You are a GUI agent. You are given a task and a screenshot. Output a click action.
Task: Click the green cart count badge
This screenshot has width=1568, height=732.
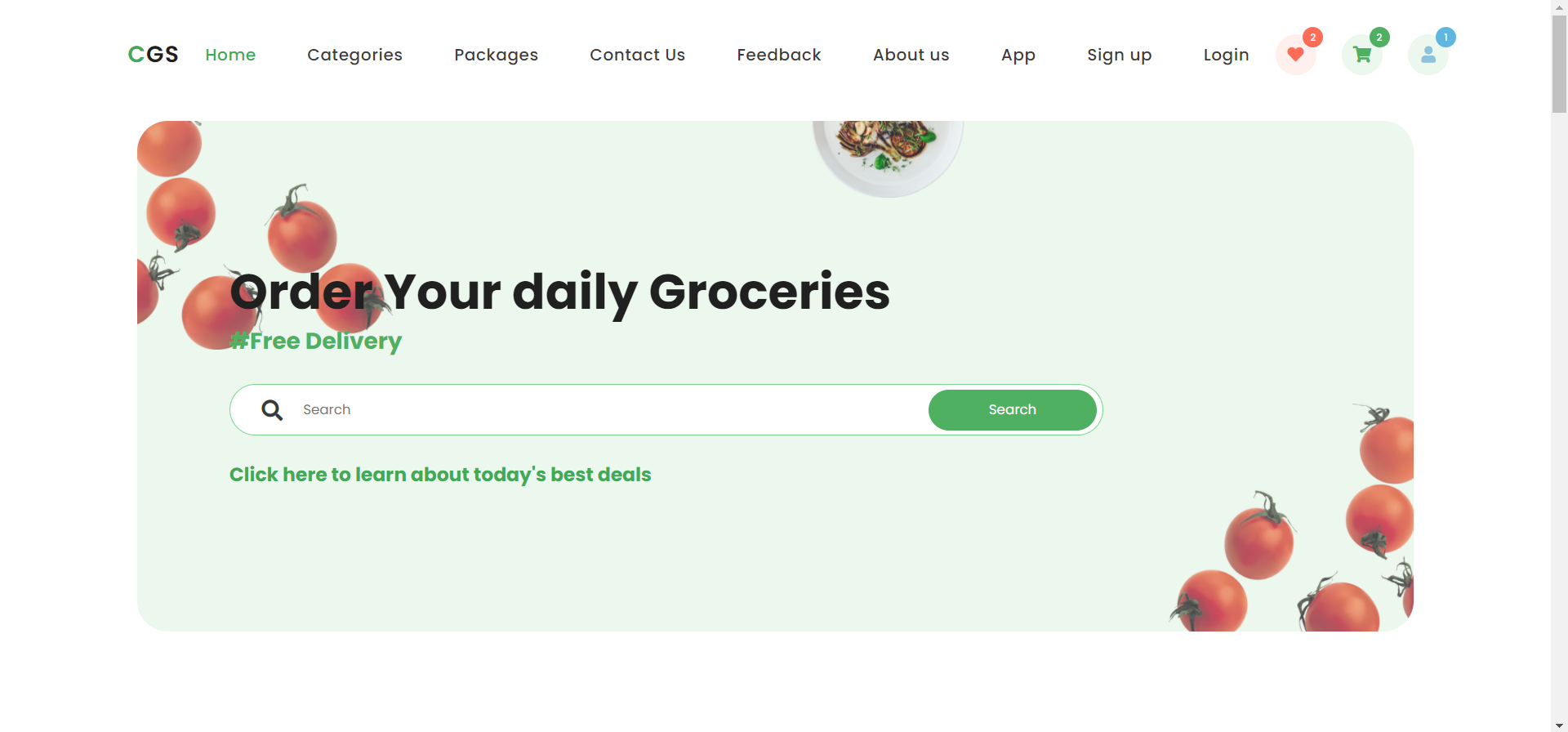1379,38
